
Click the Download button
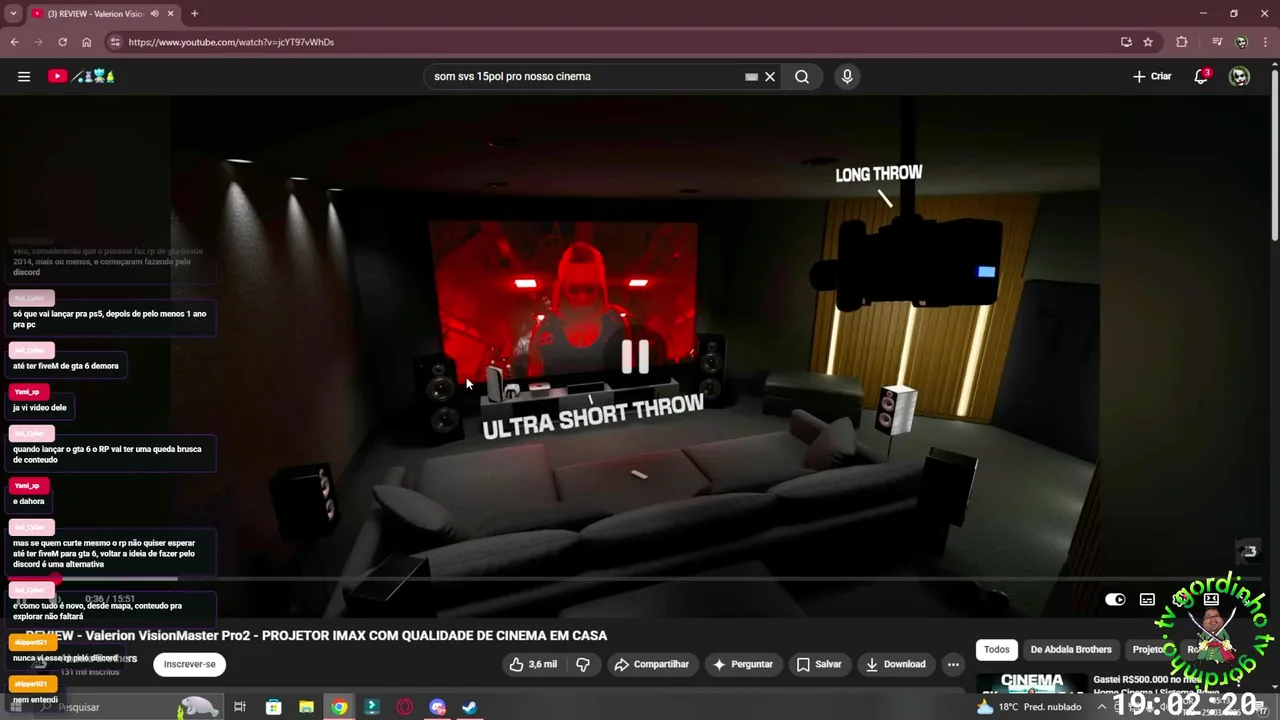point(895,664)
